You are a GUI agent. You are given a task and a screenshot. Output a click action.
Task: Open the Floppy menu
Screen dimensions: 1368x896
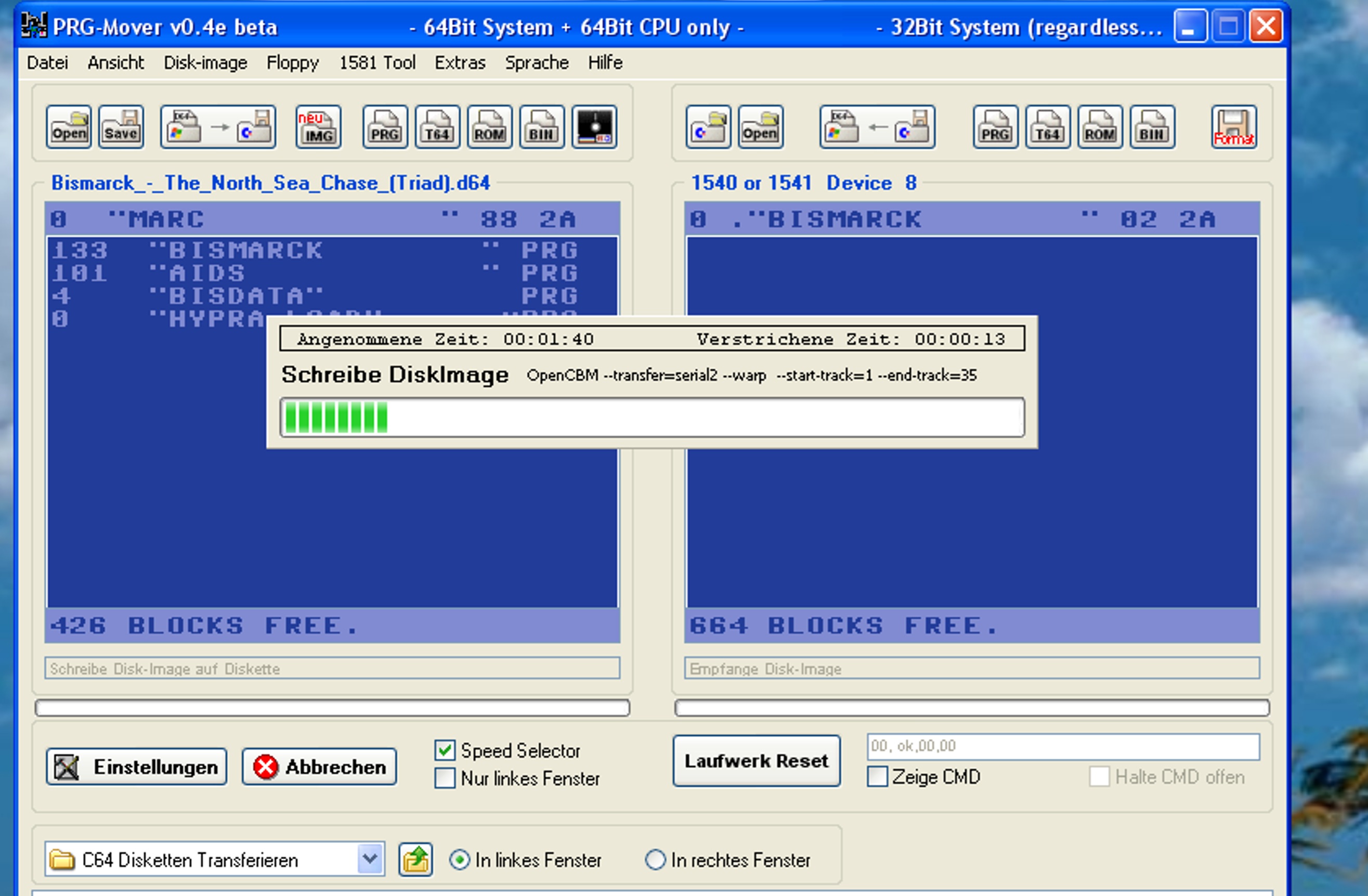point(293,62)
